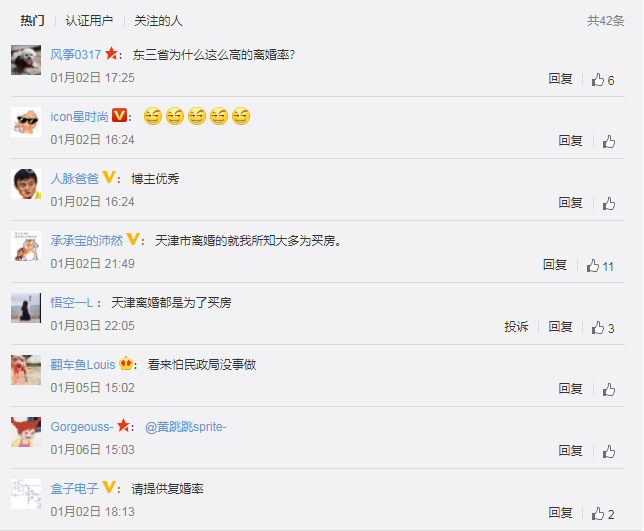Image resolution: width=644 pixels, height=531 pixels.
Task: Like Gorgeouss-'s comment
Action: click(x=609, y=451)
